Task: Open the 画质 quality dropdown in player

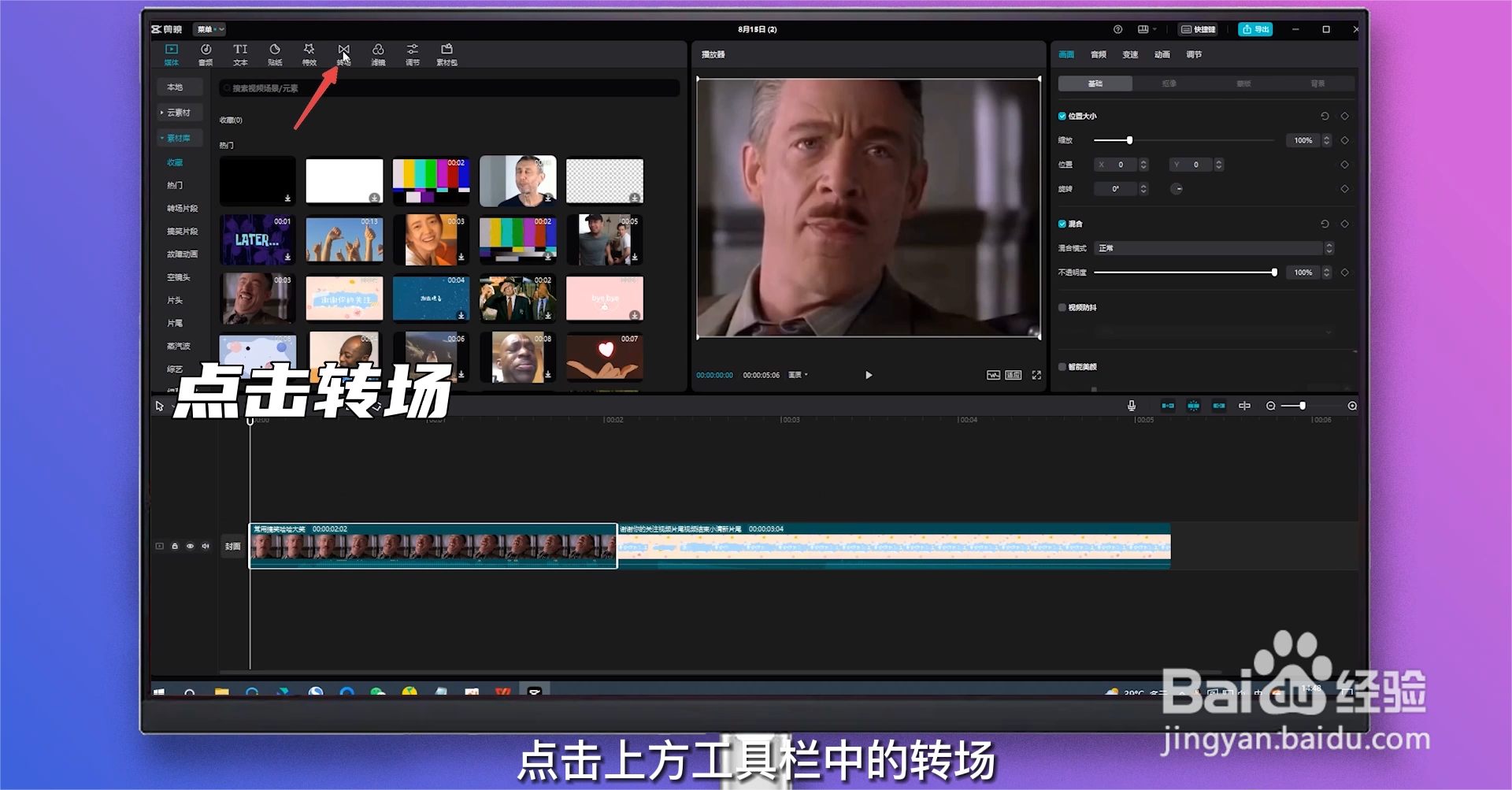Action: [799, 375]
